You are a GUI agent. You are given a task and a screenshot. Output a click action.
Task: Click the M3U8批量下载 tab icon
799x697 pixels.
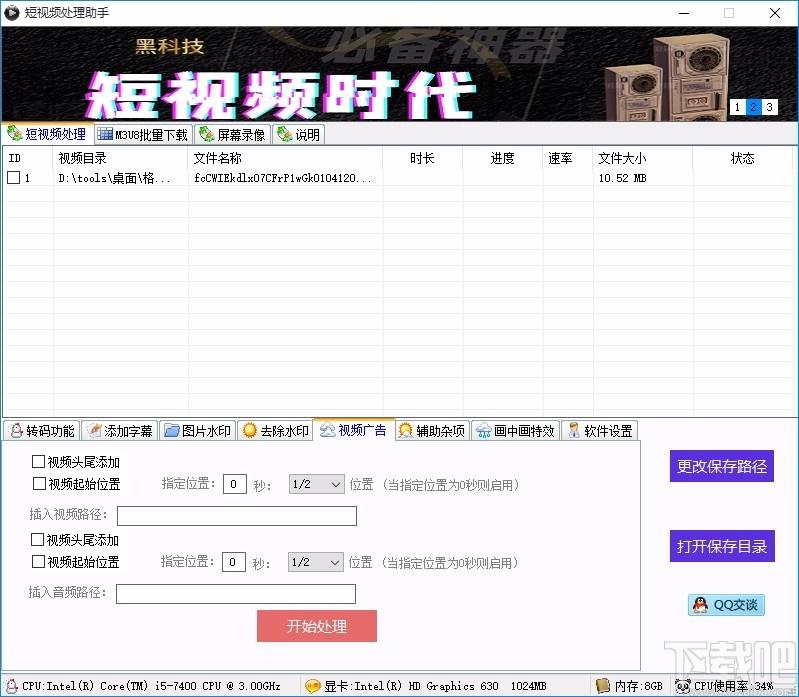tap(105, 134)
